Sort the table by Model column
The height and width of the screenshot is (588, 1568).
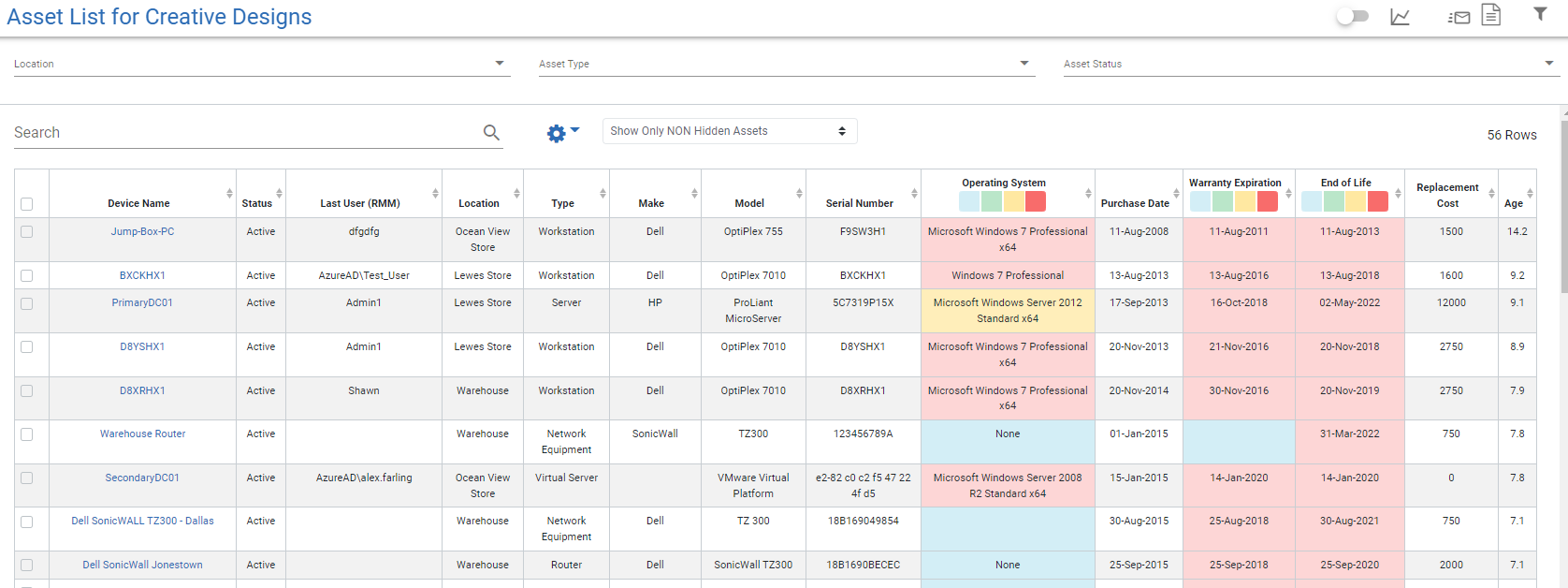(x=799, y=194)
